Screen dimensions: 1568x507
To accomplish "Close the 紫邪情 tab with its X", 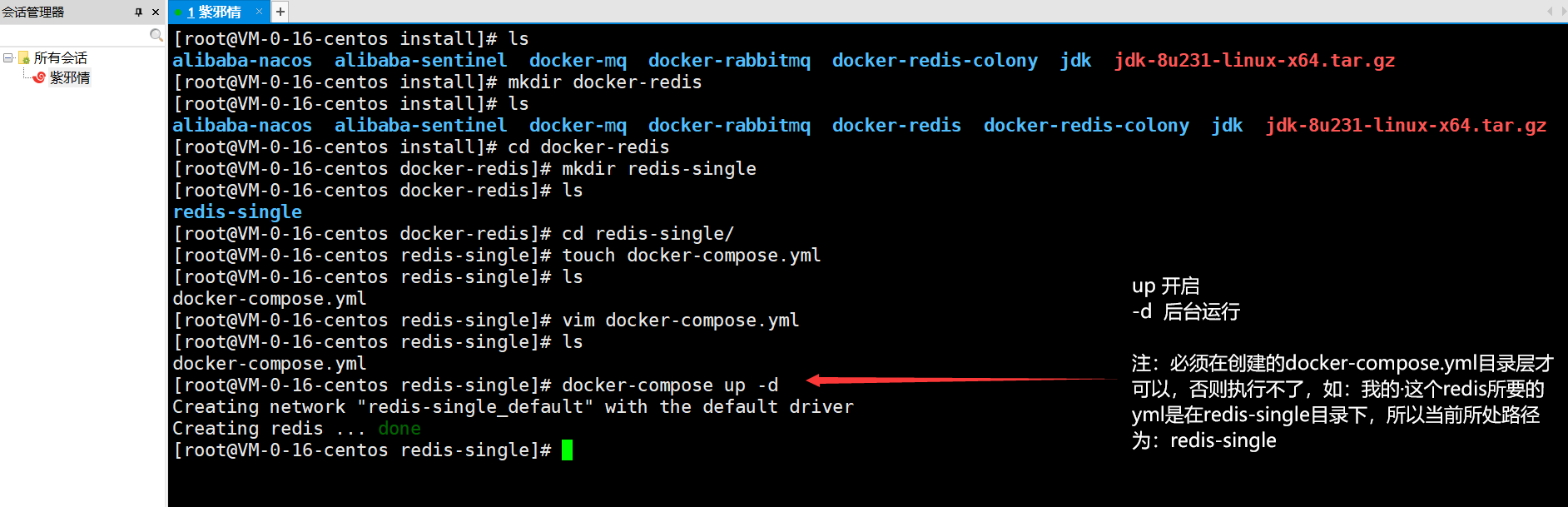I will point(259,12).
